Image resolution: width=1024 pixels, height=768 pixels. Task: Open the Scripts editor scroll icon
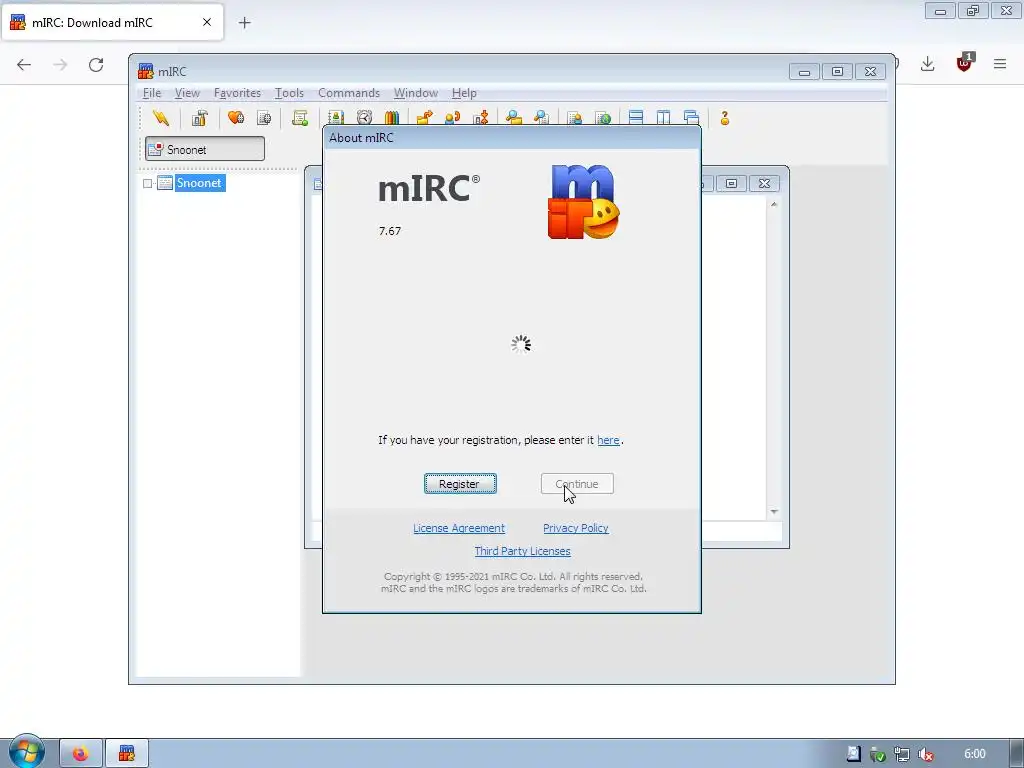(x=300, y=118)
